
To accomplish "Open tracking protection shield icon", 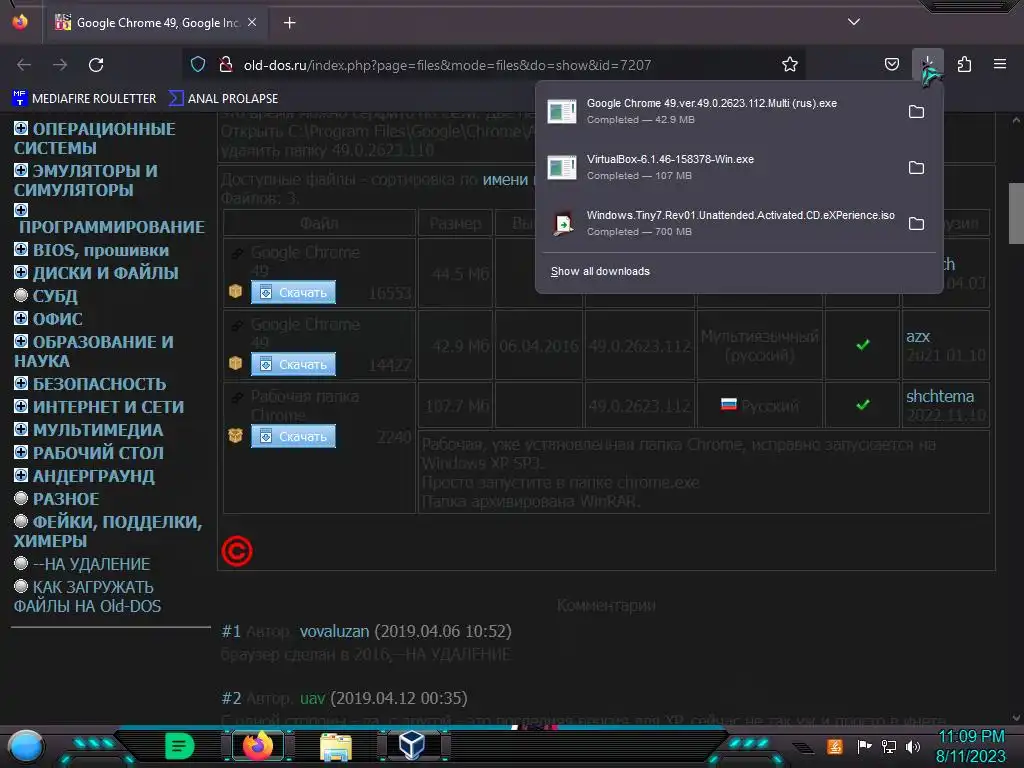I will 198,64.
